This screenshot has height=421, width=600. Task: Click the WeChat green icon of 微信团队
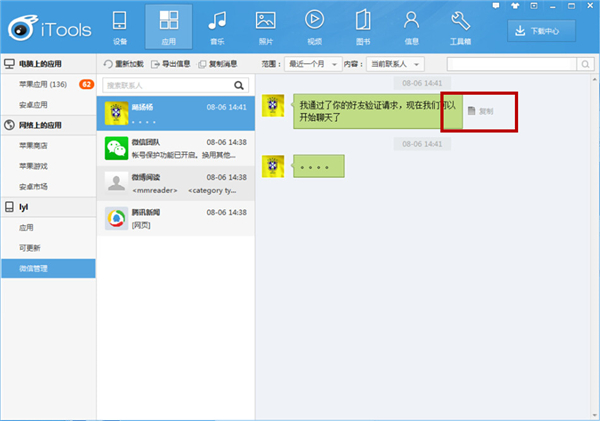click(x=116, y=148)
